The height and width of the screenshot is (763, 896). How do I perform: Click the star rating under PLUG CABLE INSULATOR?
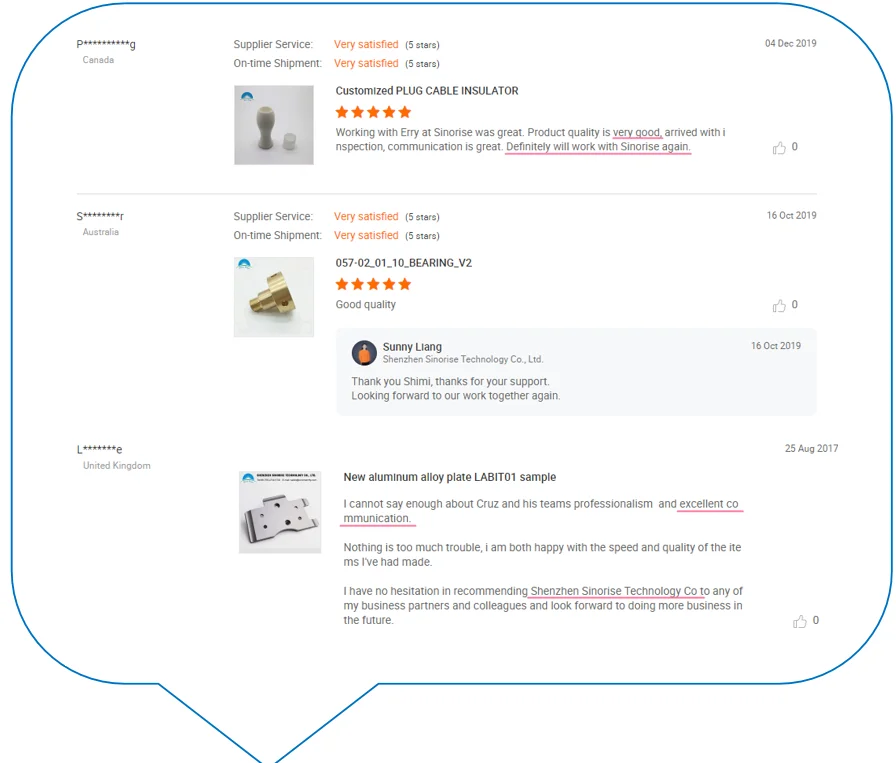(373, 112)
